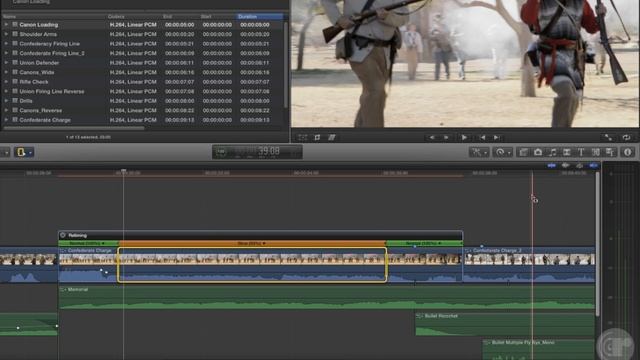The width and height of the screenshot is (640, 360).
Task: Open the orange Slow speed segment menu
Action: pos(252,243)
